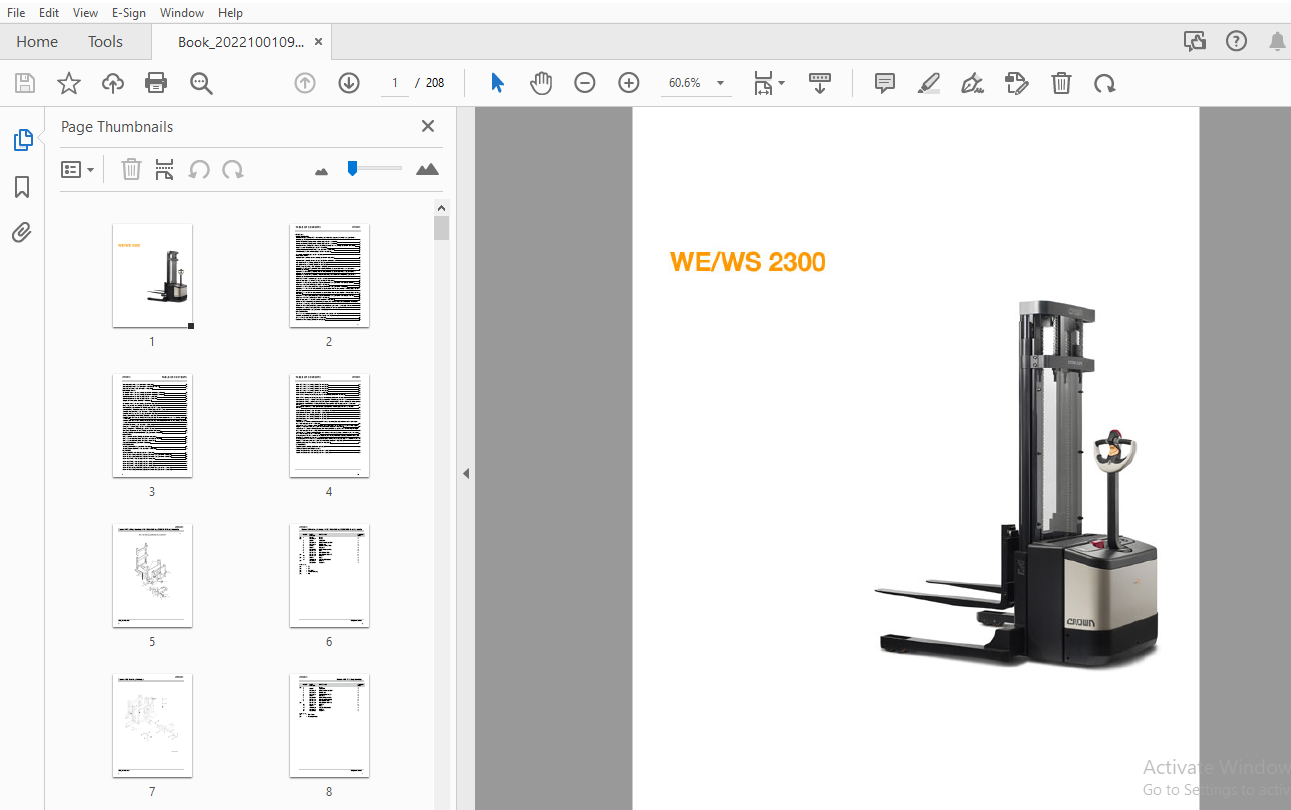Click the upload to cloud icon

(x=113, y=83)
